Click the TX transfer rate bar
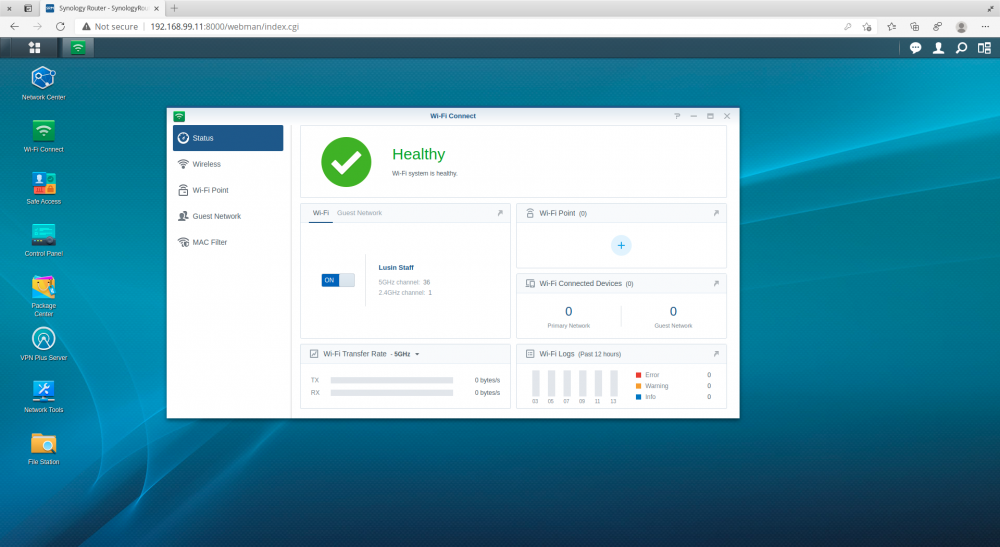Image resolution: width=1000 pixels, height=547 pixels. (x=392, y=380)
